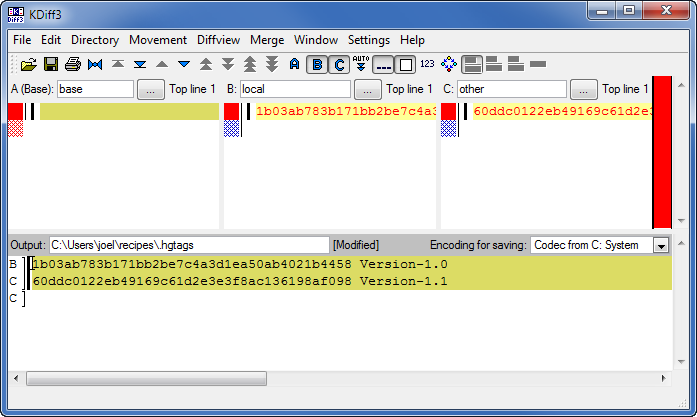Click browse button next to base file field
The width and height of the screenshot is (697, 417).
coord(150,89)
